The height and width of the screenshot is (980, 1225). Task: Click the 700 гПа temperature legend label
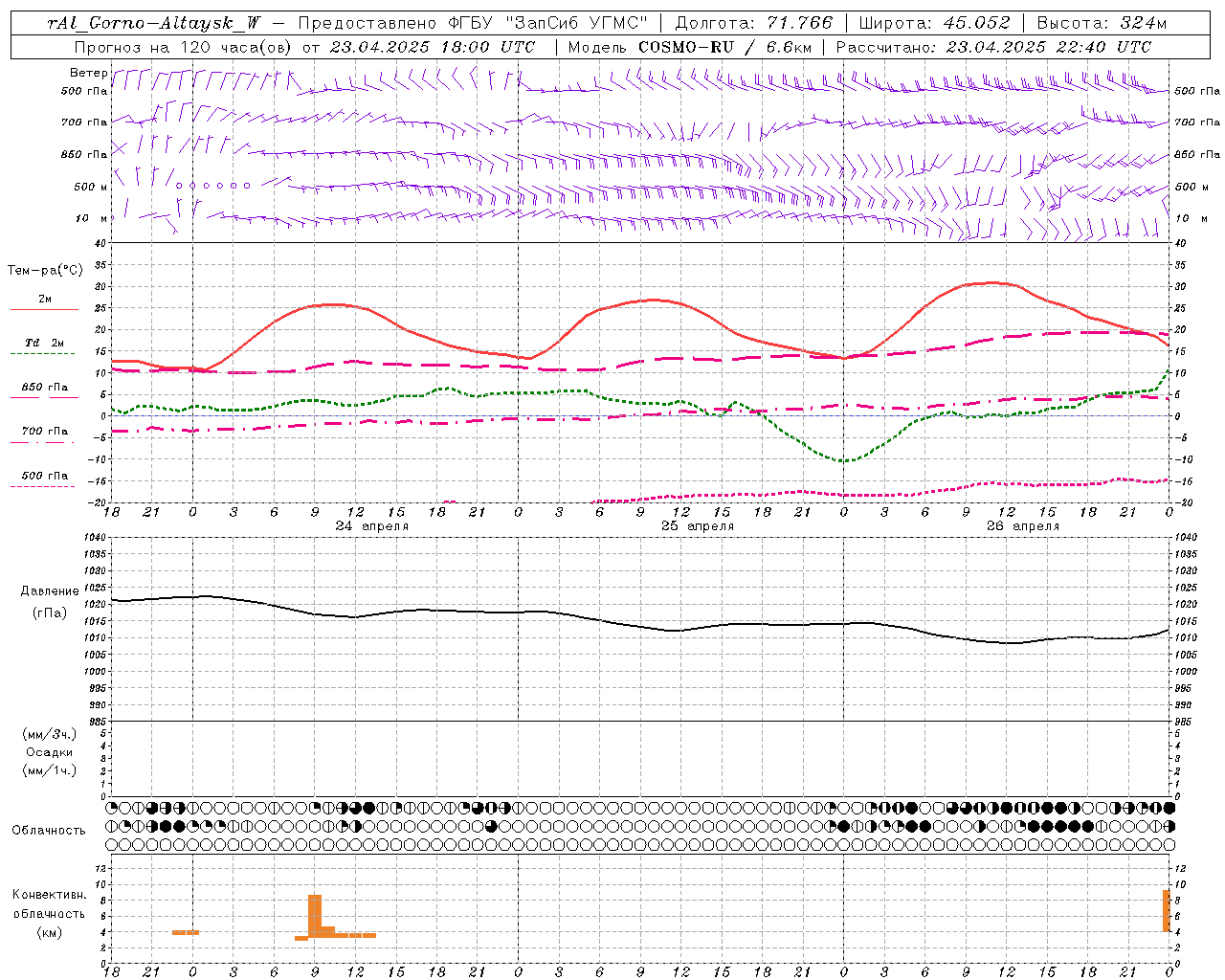[44, 431]
